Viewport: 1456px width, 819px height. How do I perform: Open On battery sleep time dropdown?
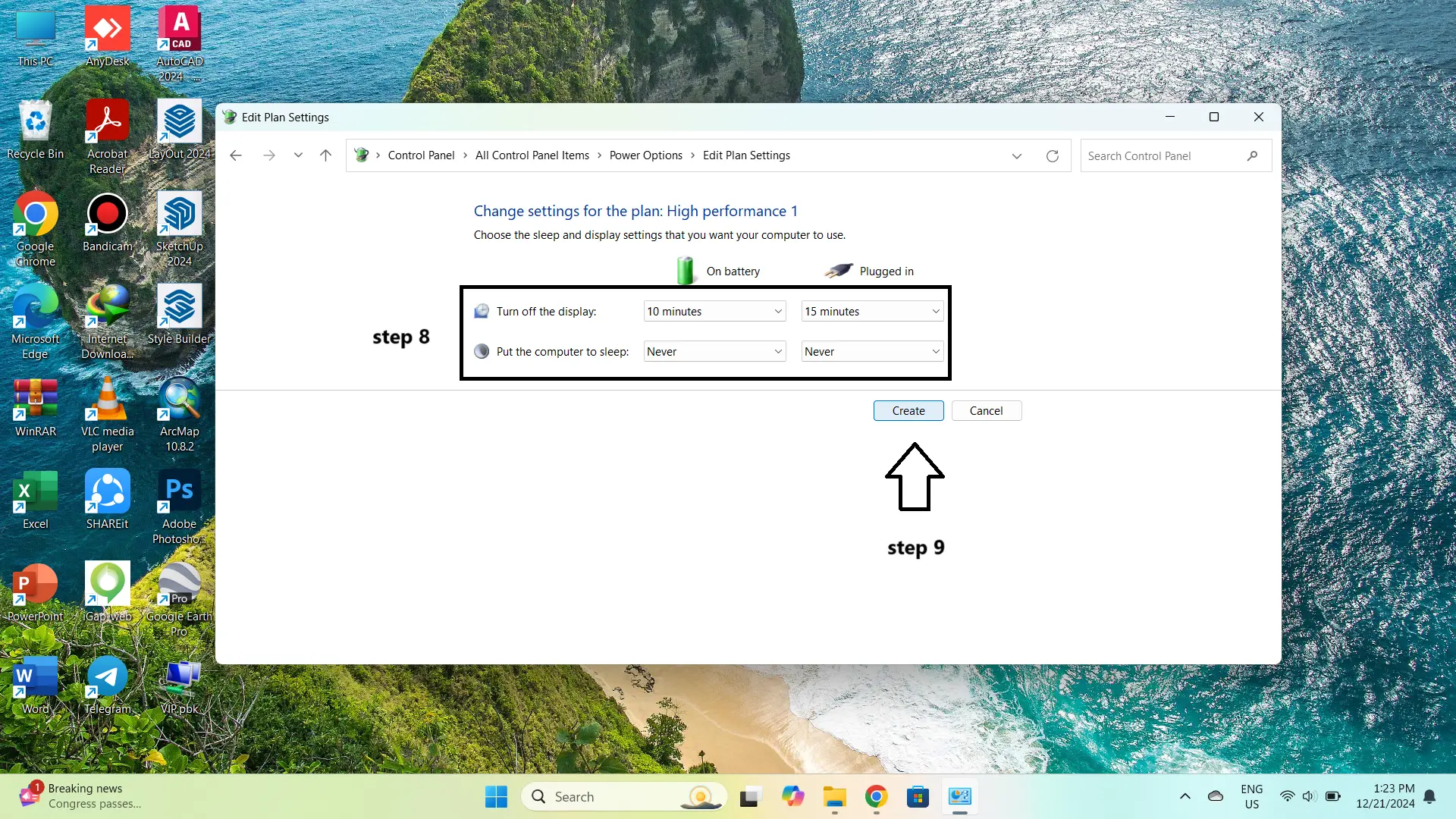[714, 352]
